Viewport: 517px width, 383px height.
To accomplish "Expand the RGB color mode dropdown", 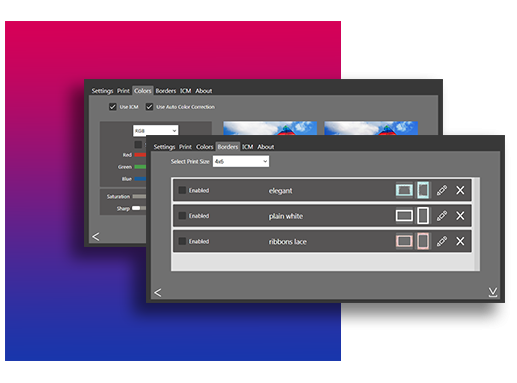I will 155,131.
